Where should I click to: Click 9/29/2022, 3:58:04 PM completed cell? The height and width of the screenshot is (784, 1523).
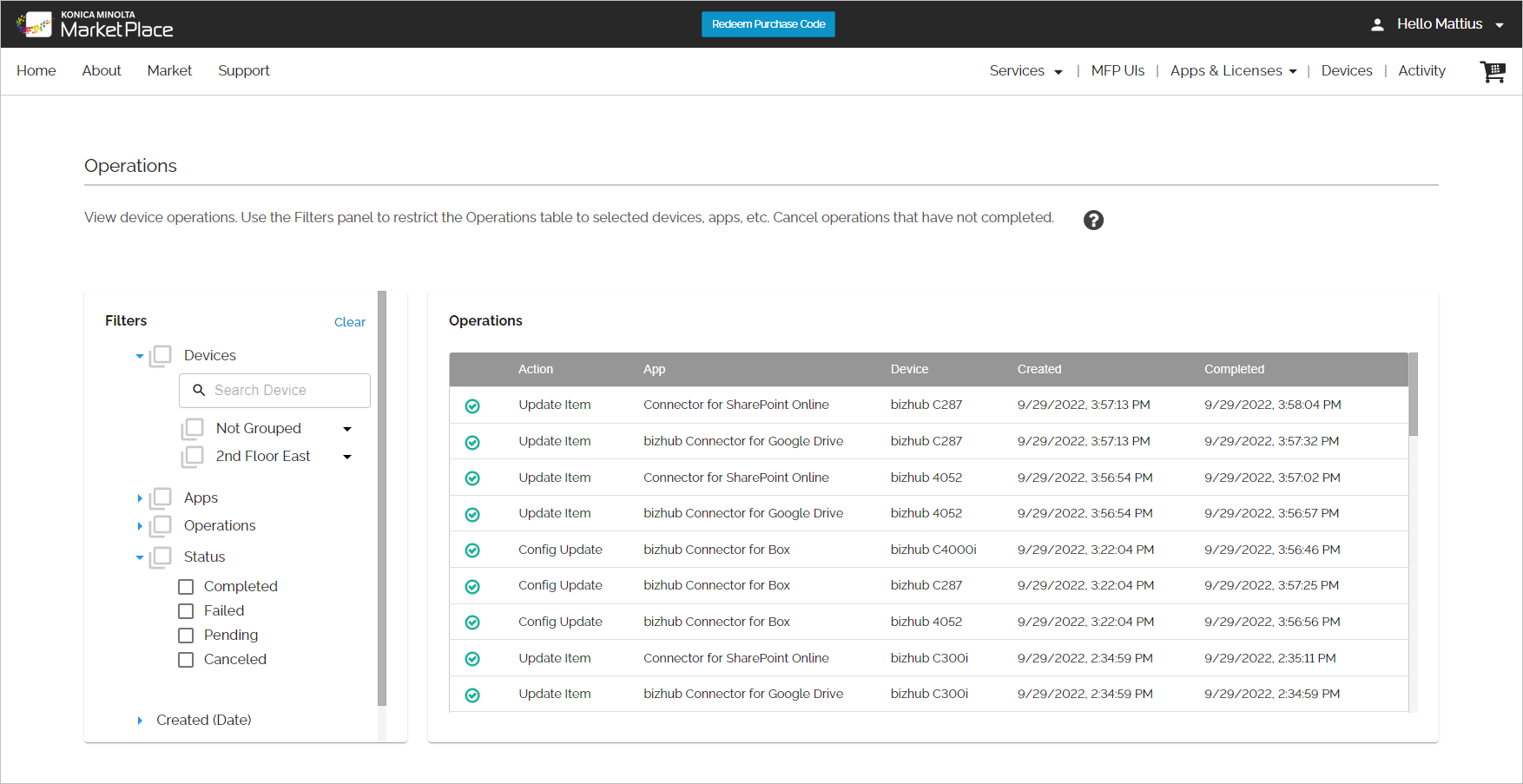point(1273,405)
